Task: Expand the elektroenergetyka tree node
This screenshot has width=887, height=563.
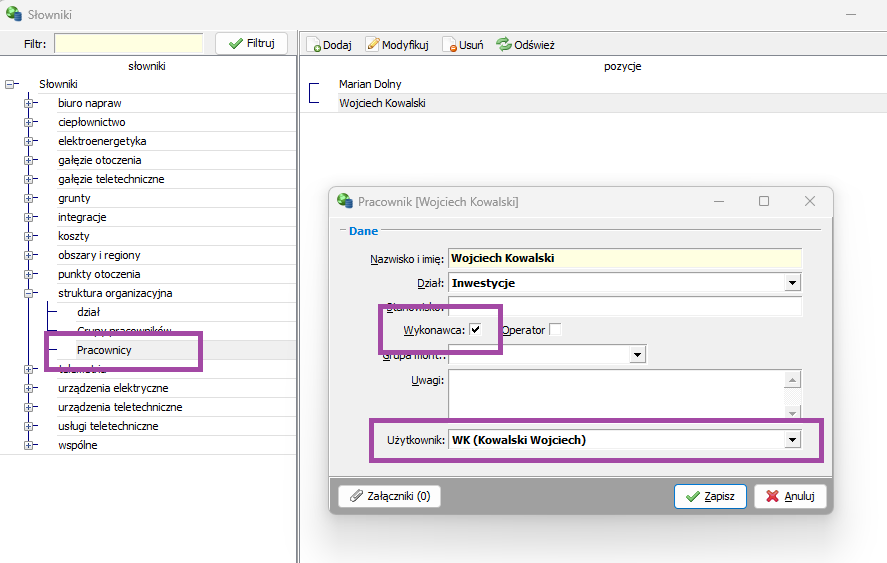Action: pos(29,141)
